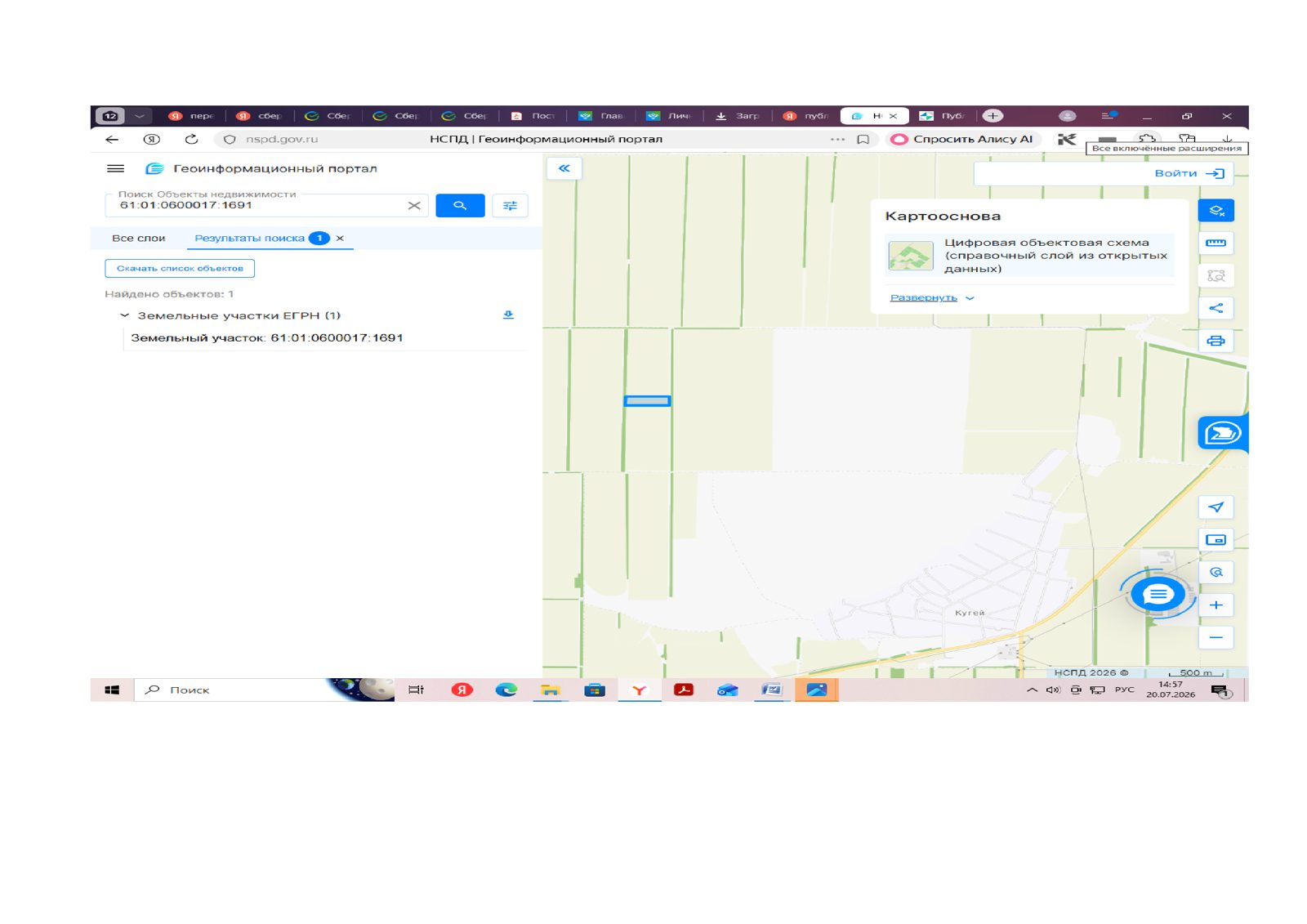Close the Результаты поиска tab
The width and height of the screenshot is (1307, 924).
click(x=340, y=239)
